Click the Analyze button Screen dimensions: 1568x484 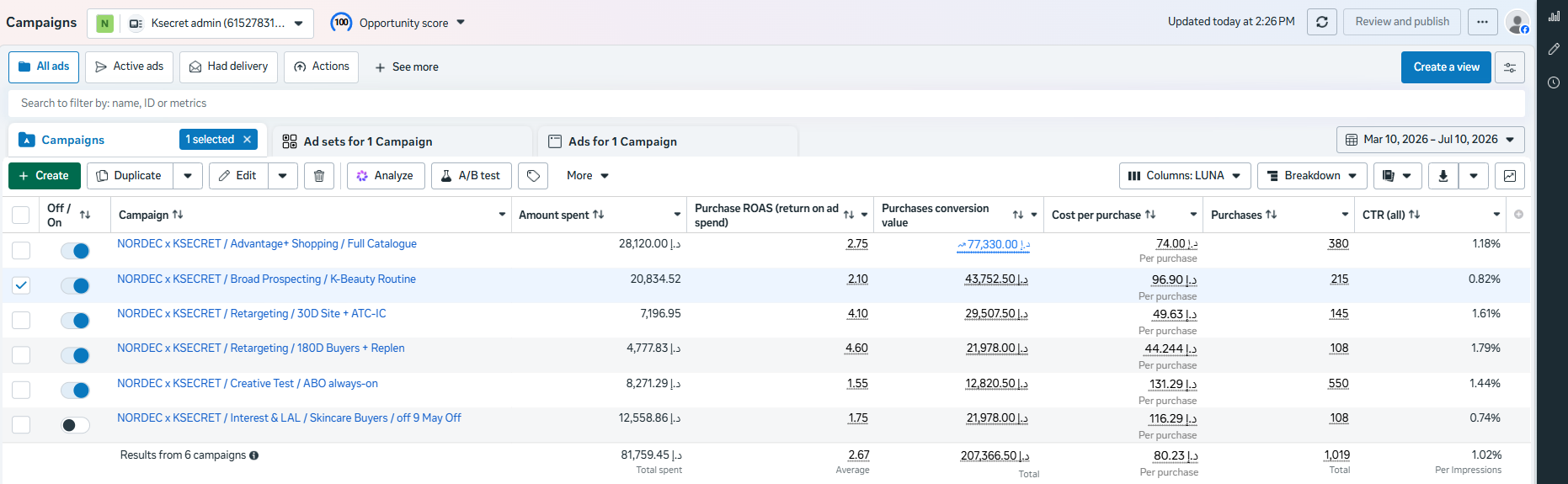pyautogui.click(x=385, y=176)
